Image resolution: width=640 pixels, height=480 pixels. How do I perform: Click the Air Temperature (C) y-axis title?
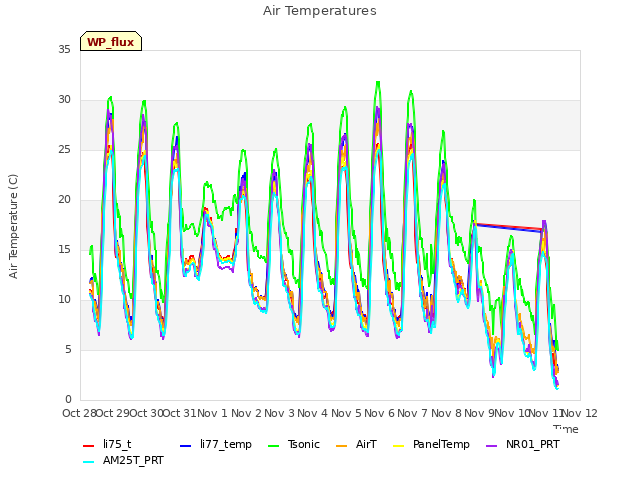tap(13, 227)
